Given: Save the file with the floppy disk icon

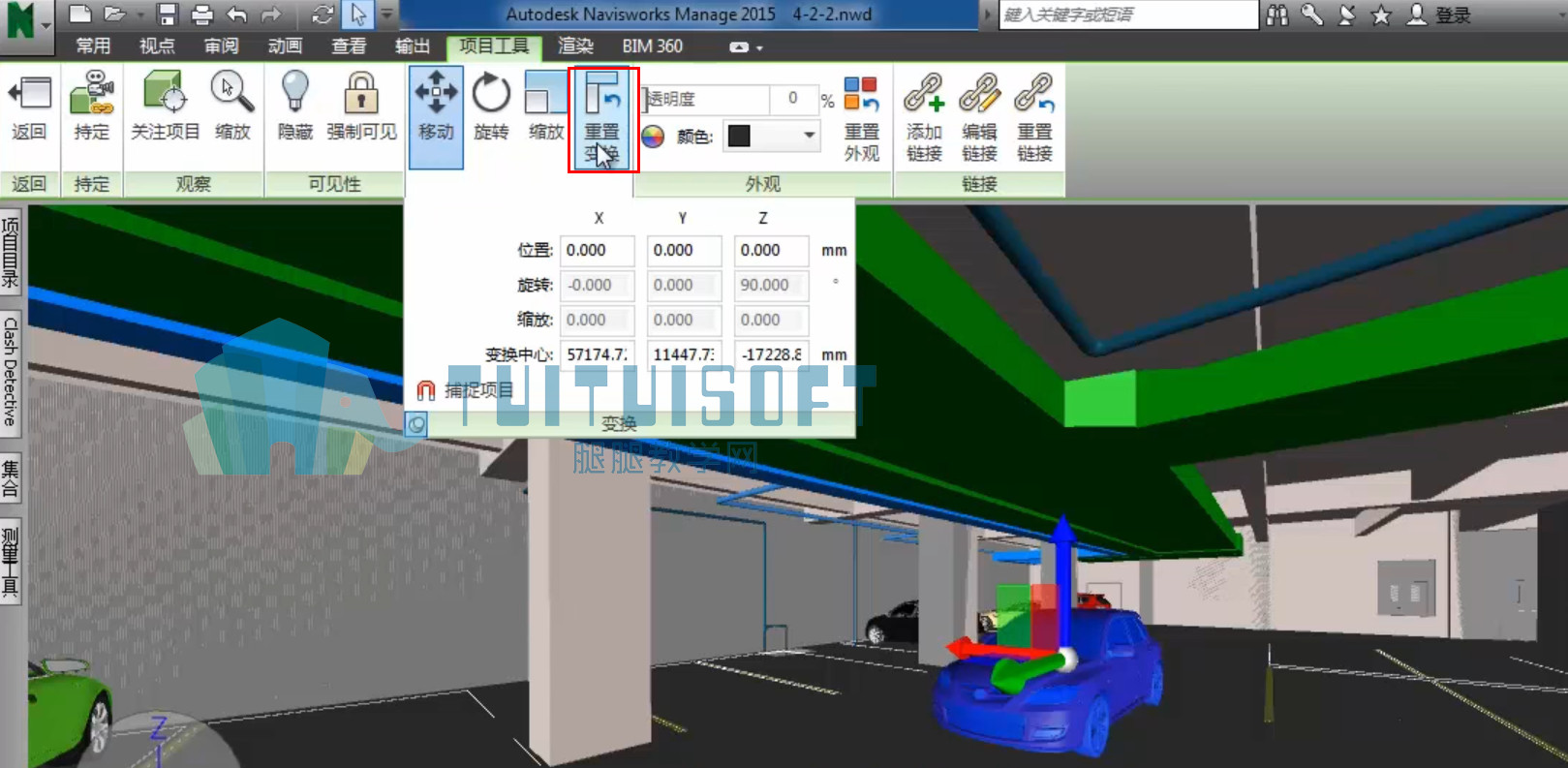Looking at the screenshot, I should tap(168, 15).
